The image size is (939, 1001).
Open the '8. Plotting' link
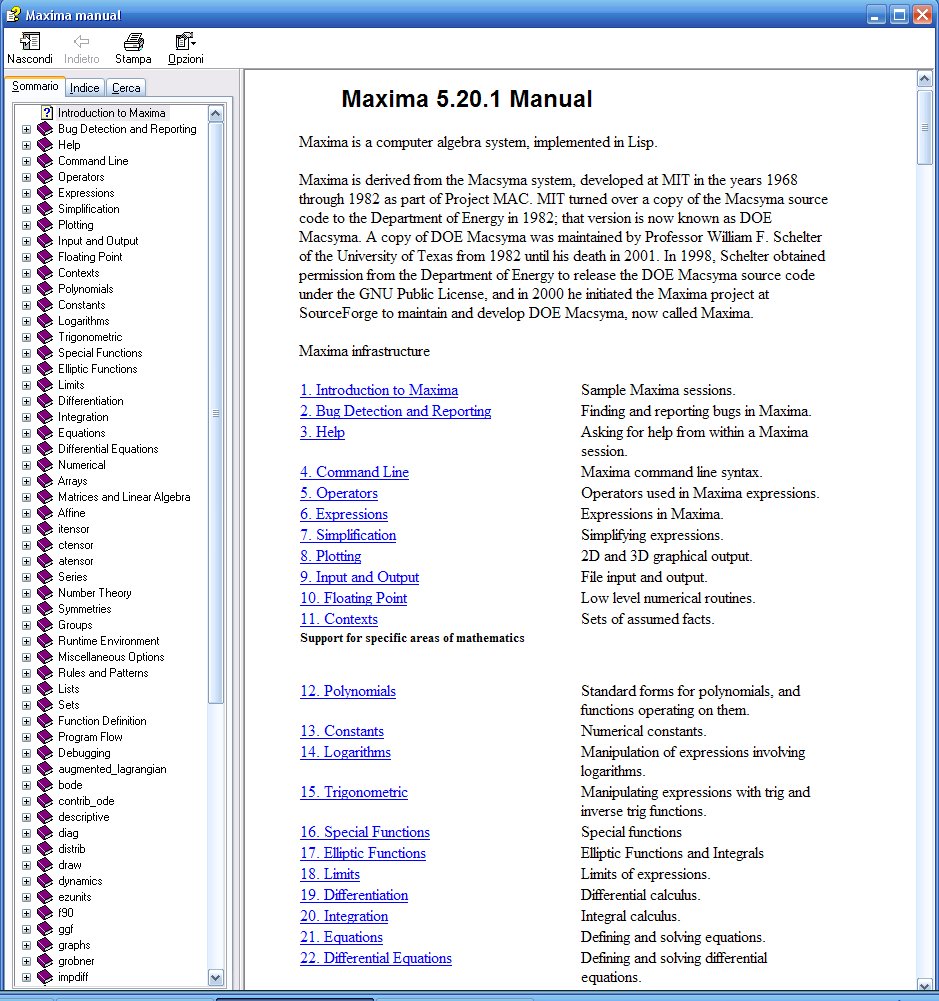coord(331,556)
